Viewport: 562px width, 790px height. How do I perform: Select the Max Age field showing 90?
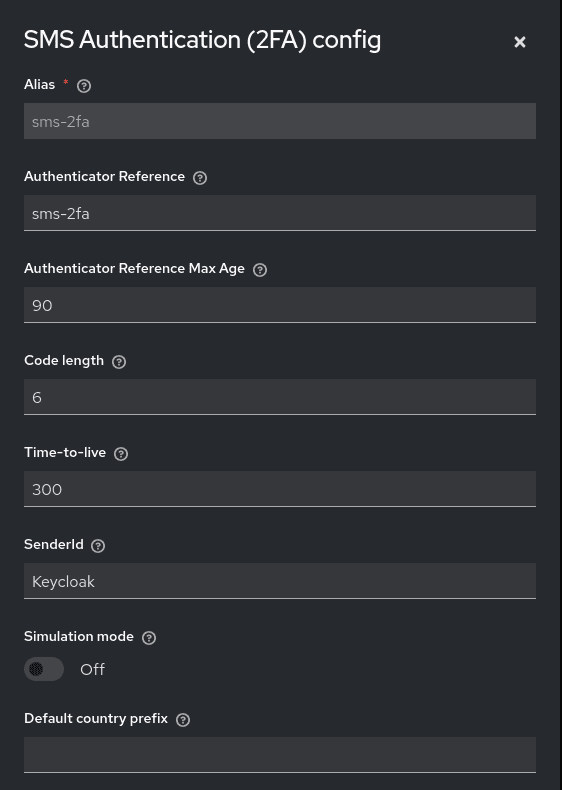pyautogui.click(x=280, y=305)
